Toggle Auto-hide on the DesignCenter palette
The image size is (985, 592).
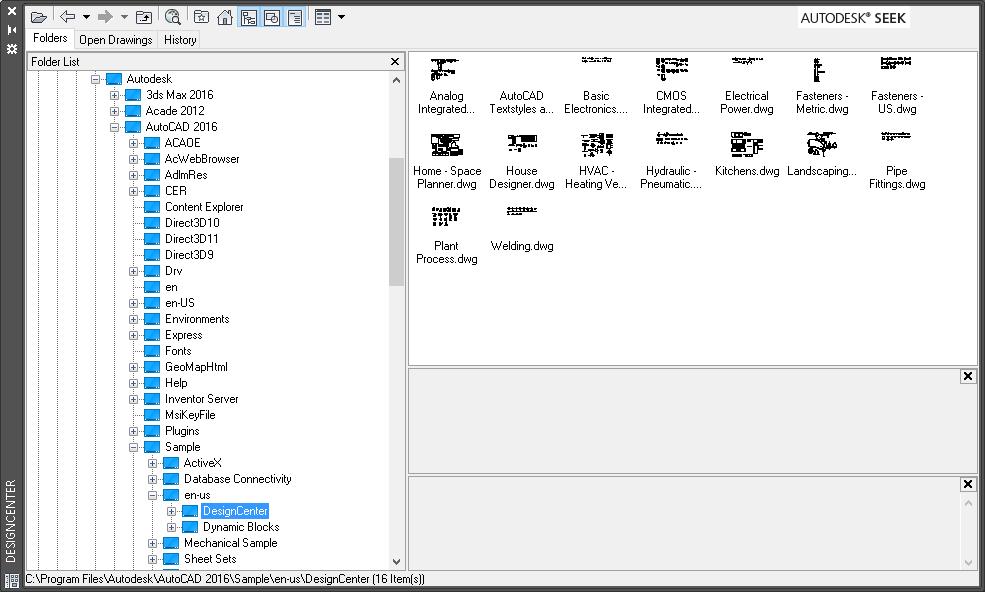(12, 30)
